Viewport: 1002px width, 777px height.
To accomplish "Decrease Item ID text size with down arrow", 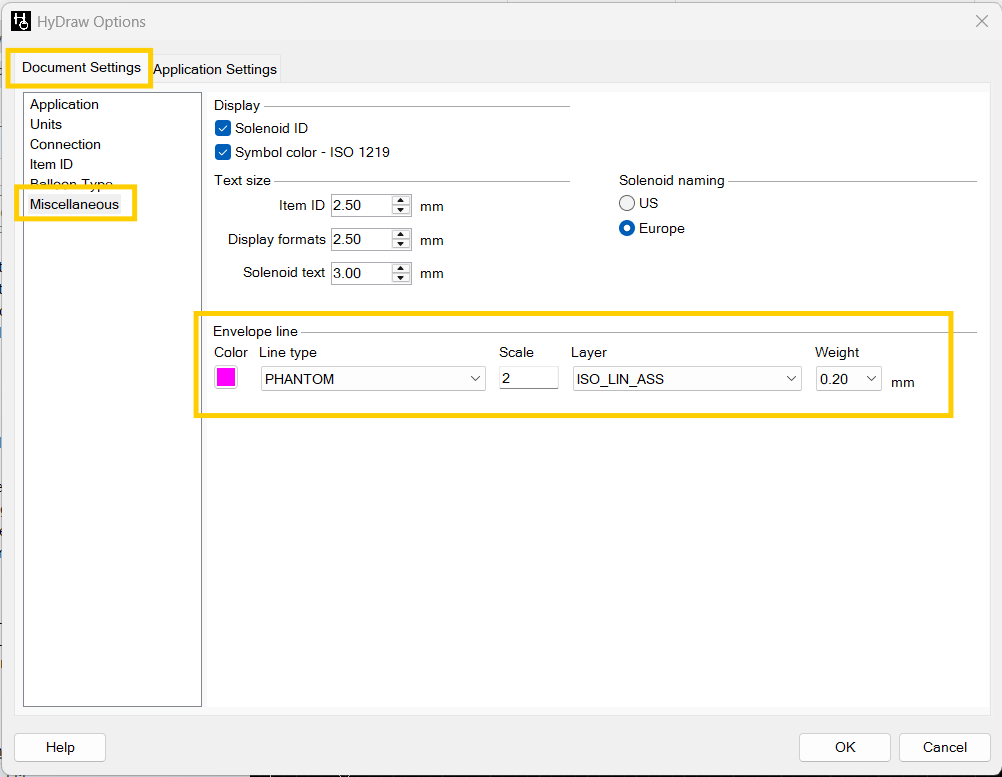I will click(x=401, y=210).
